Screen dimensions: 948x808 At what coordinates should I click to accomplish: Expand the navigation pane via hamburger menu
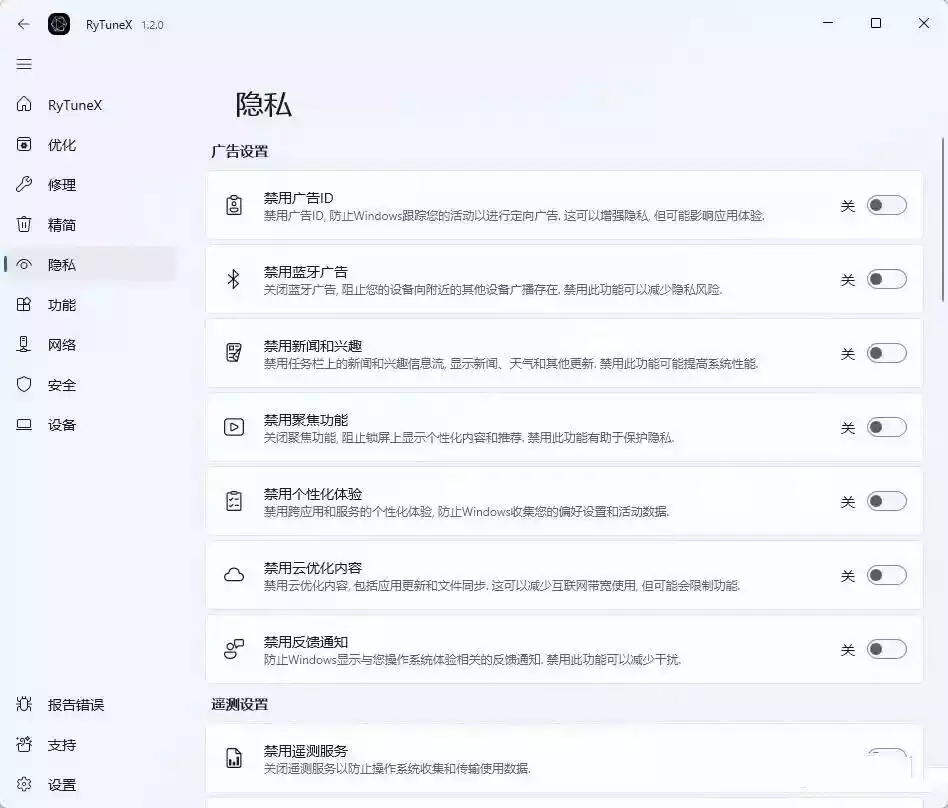tap(24, 63)
